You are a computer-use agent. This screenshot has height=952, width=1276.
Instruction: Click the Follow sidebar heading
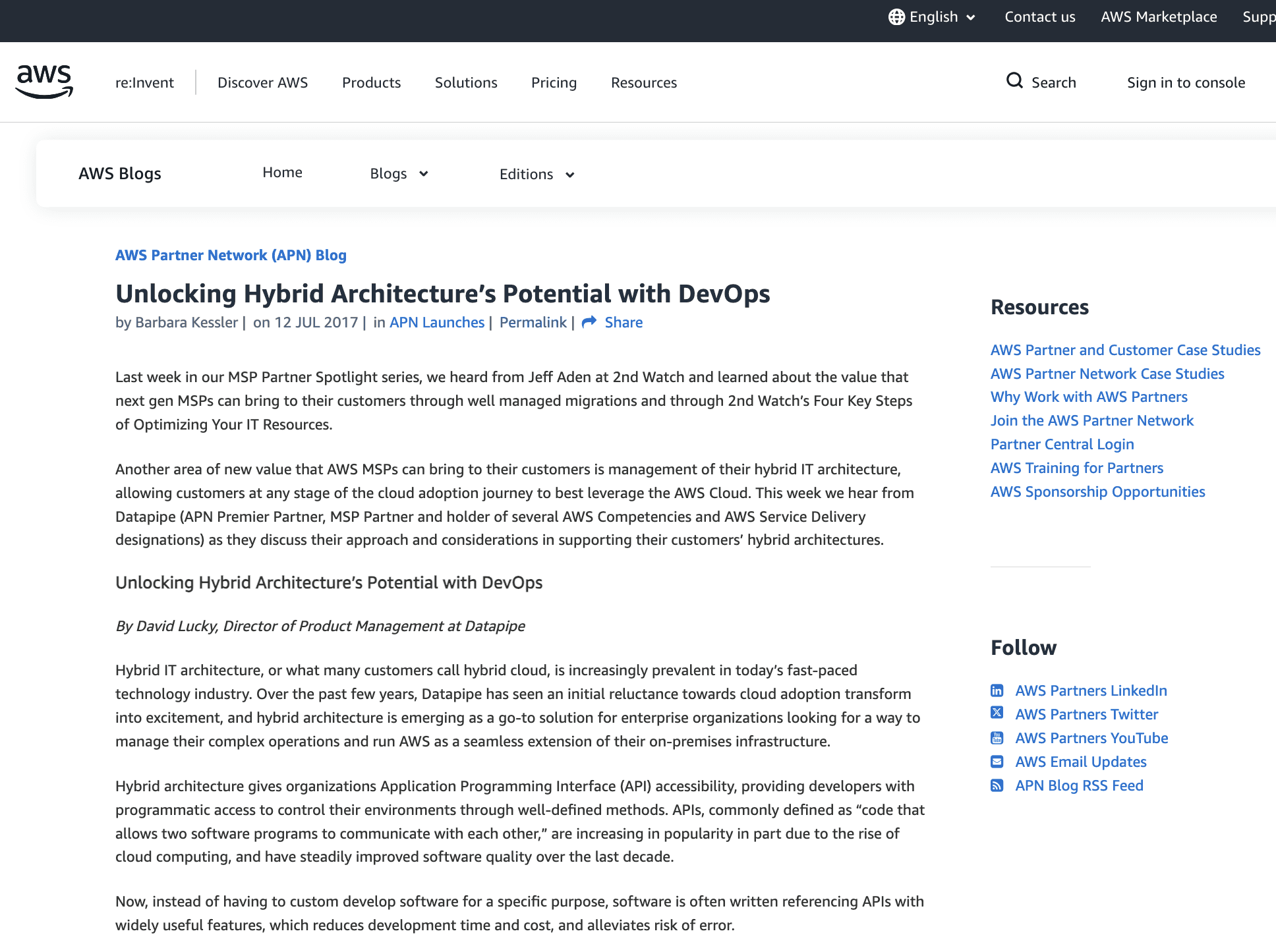[1024, 648]
